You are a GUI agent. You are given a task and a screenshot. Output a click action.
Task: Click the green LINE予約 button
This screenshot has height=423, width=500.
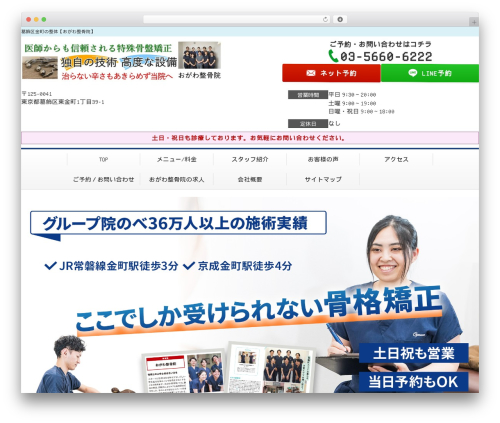(430, 73)
